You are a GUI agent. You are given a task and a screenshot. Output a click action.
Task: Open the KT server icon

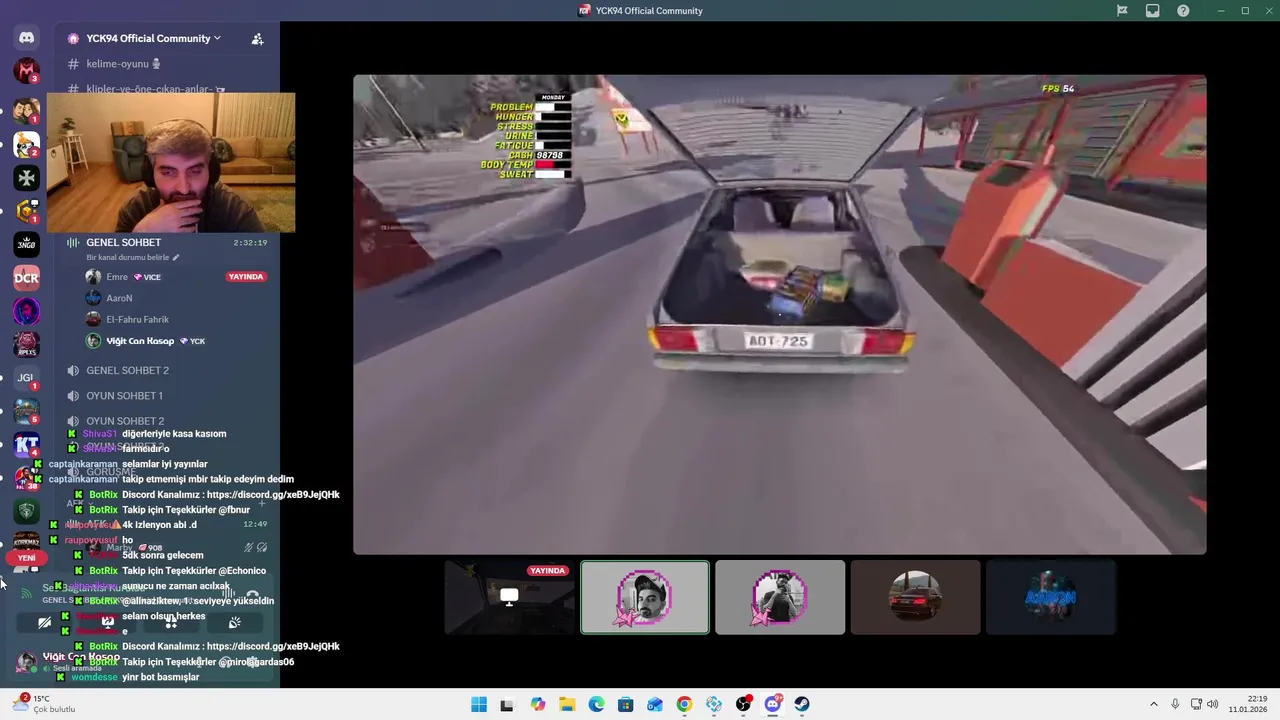(x=27, y=445)
